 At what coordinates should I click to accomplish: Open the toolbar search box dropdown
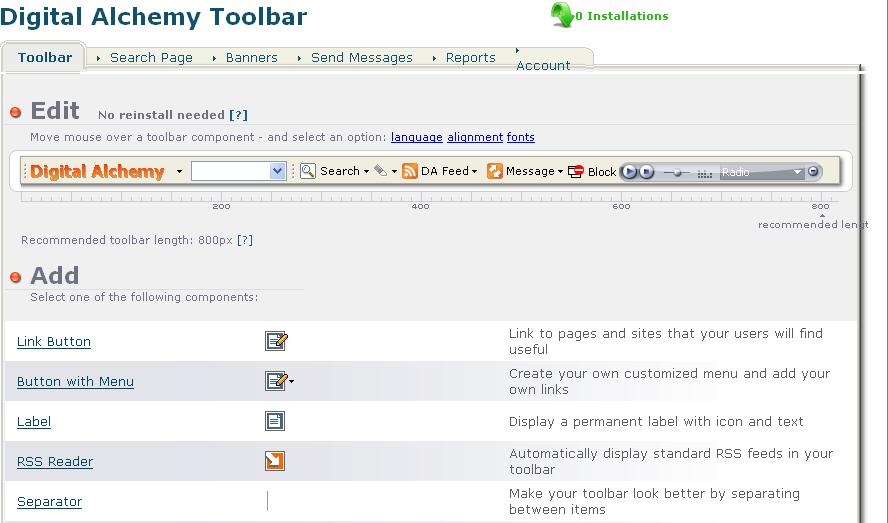[x=278, y=172]
